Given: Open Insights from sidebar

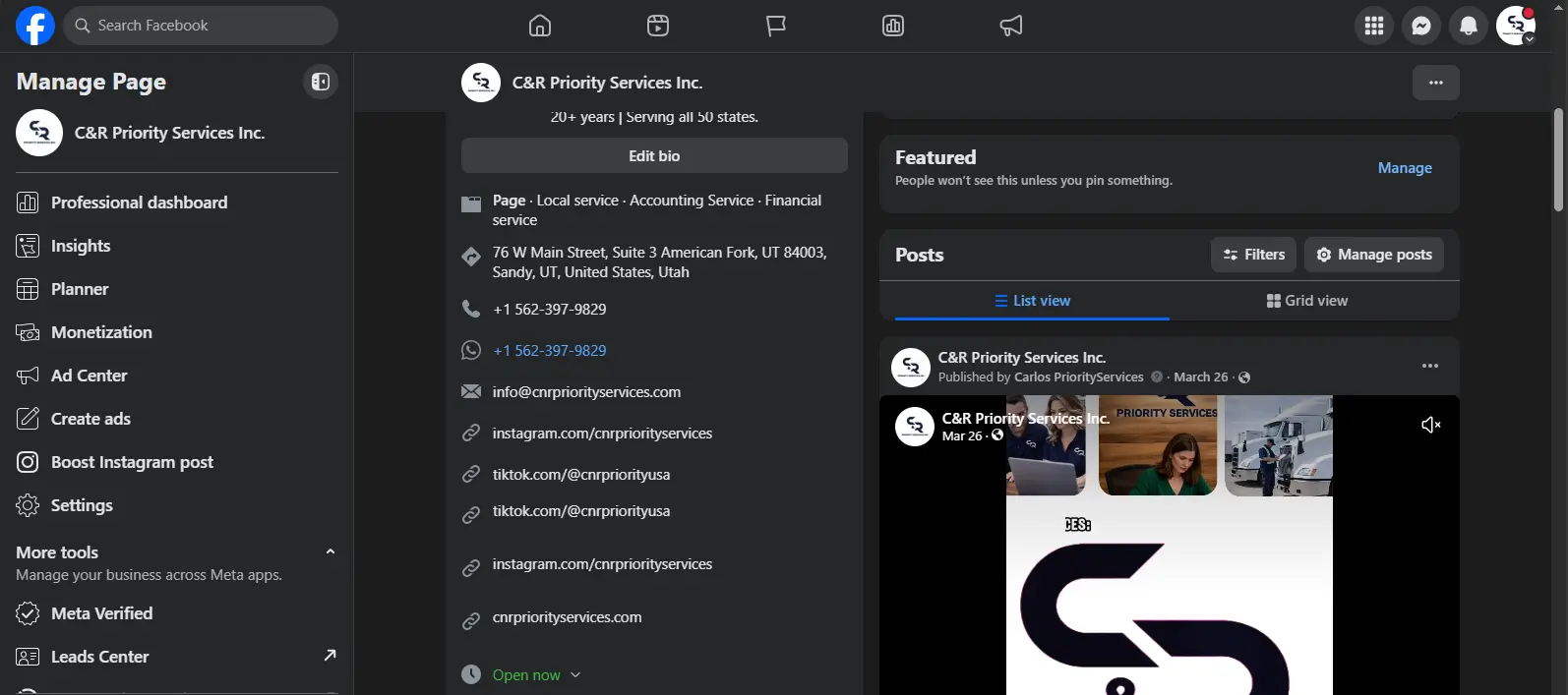Looking at the screenshot, I should [x=177, y=246].
